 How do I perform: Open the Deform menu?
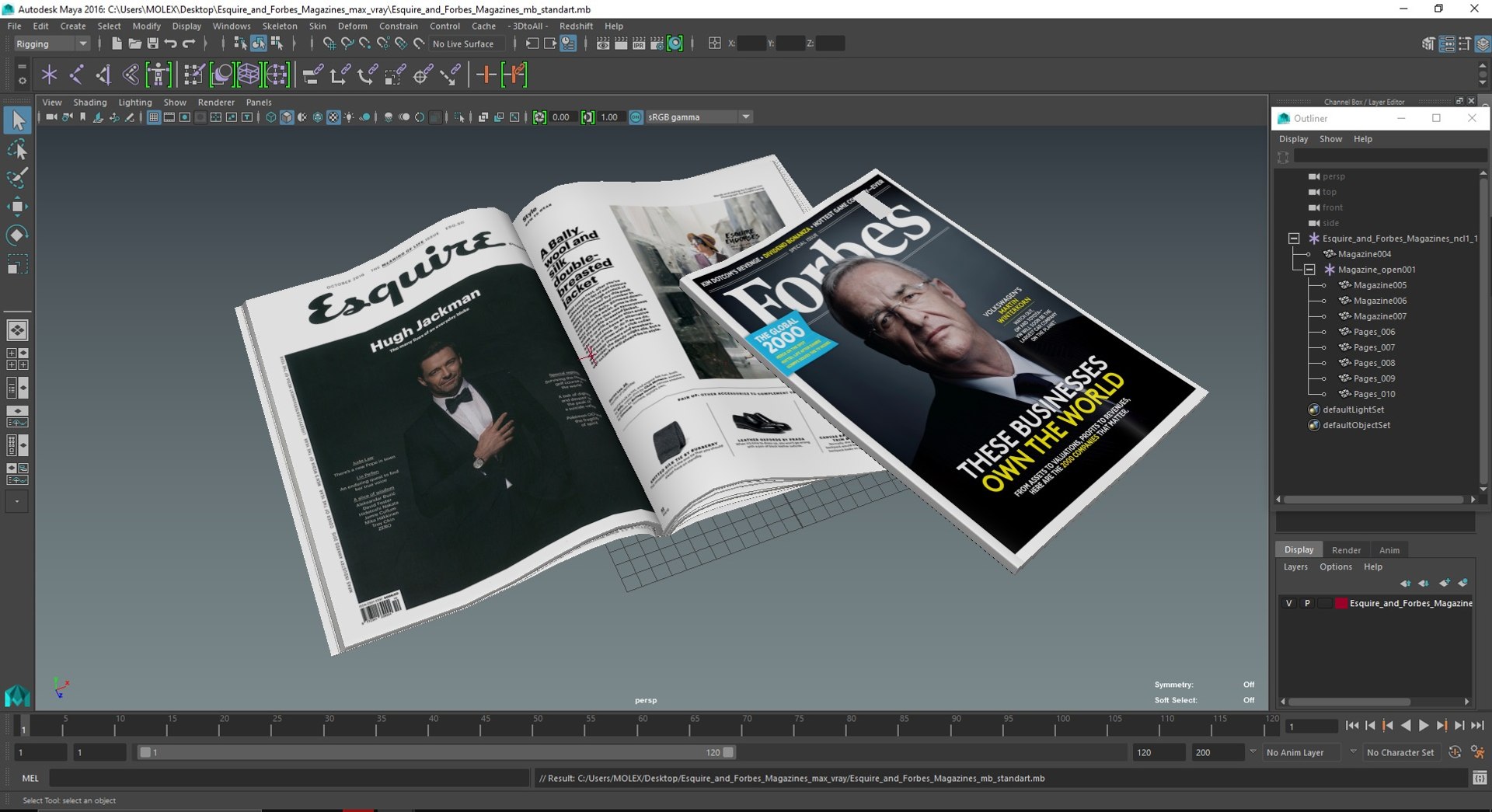coord(352,26)
